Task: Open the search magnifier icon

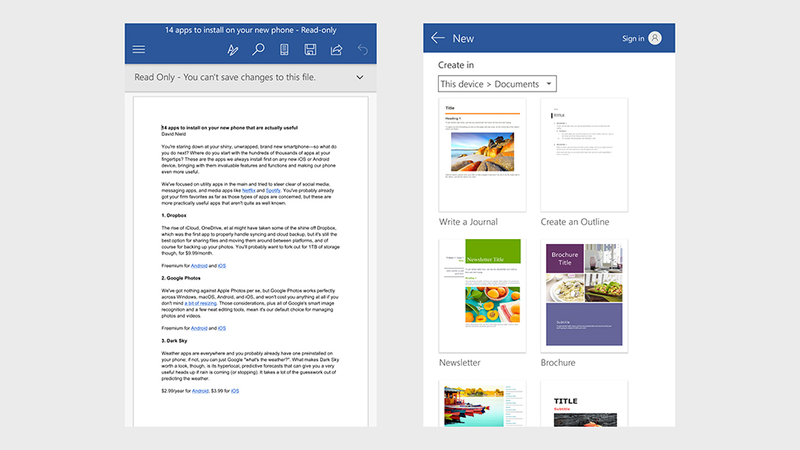Action: 259,49
